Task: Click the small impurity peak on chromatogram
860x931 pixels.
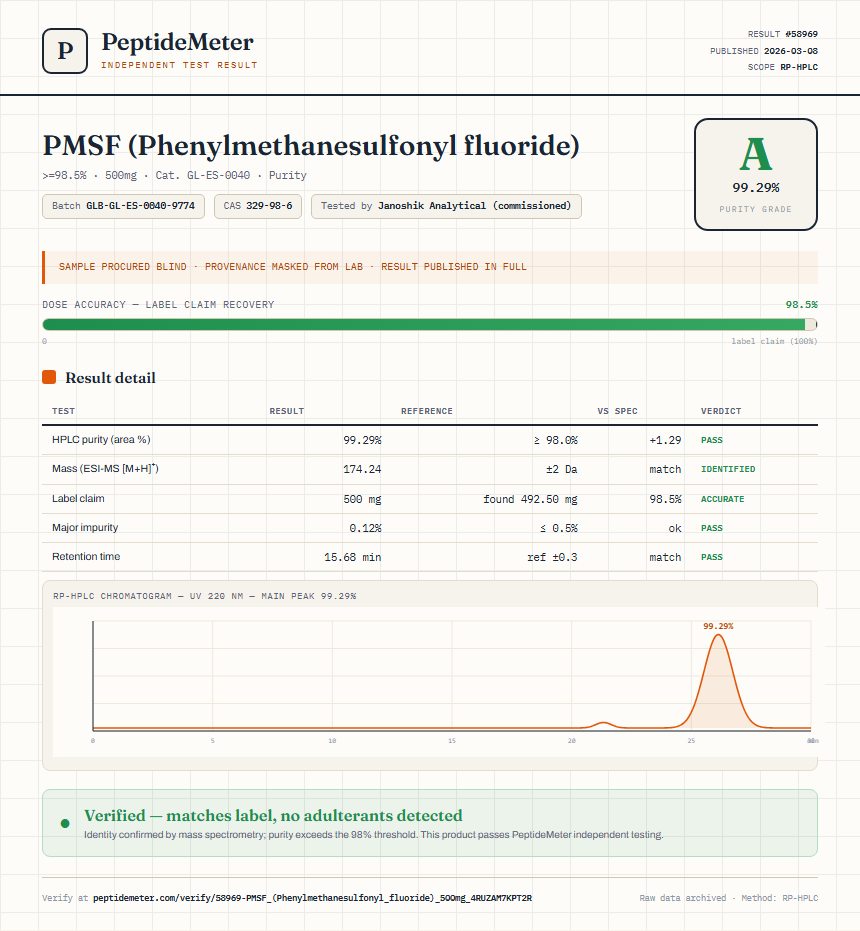Action: pyautogui.click(x=603, y=724)
